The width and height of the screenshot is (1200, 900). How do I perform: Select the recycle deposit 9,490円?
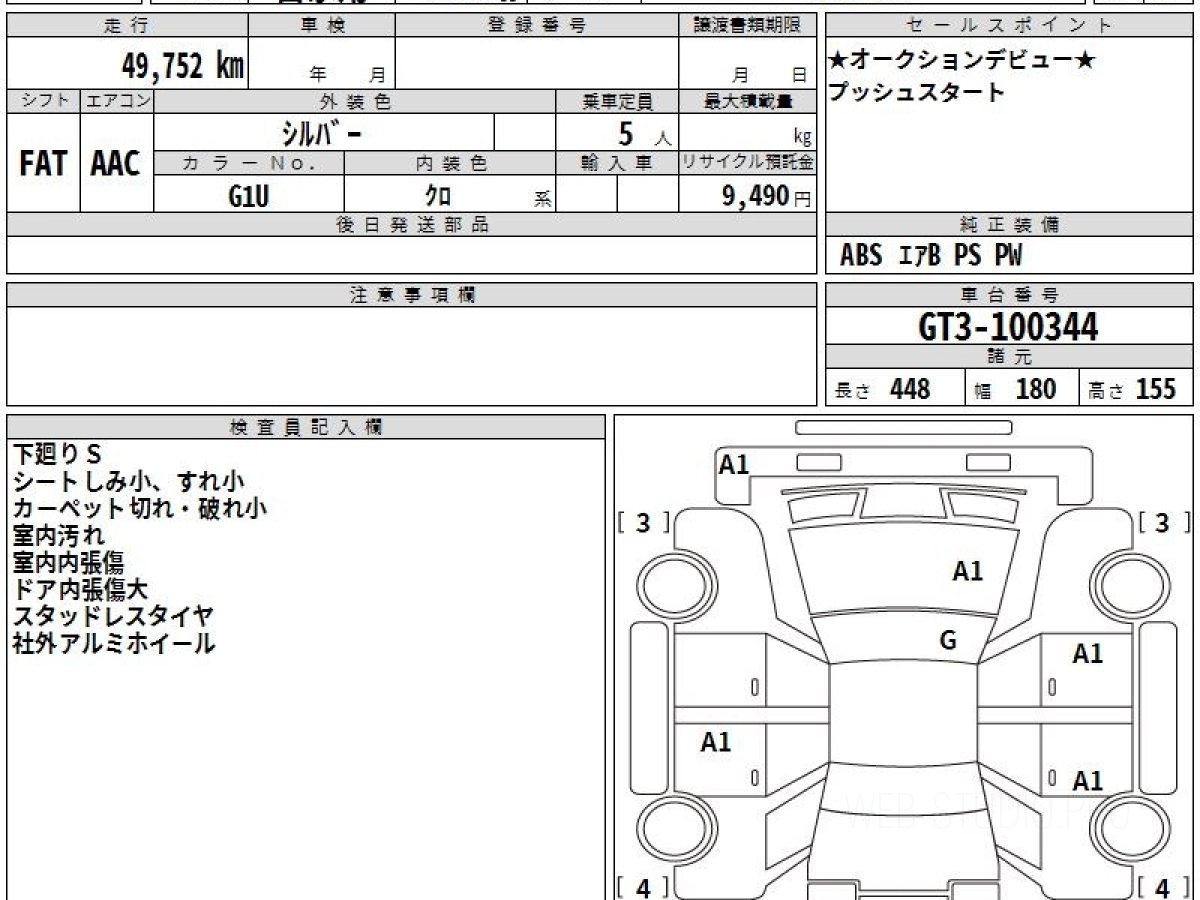(766, 196)
